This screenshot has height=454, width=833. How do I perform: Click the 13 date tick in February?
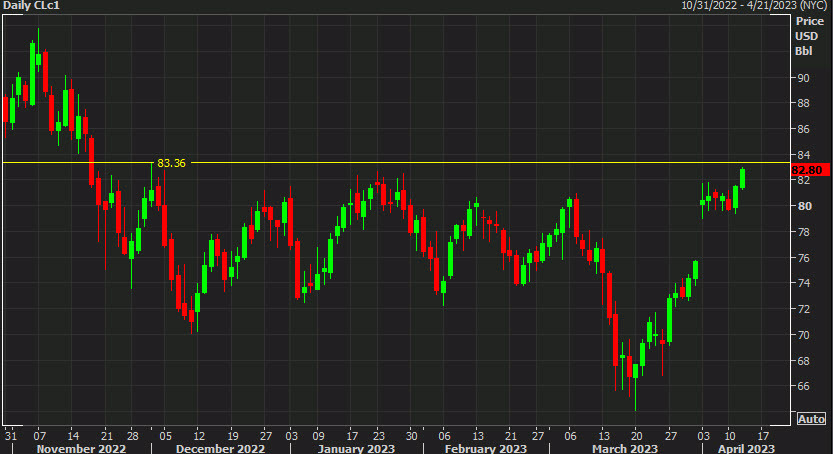click(x=478, y=436)
